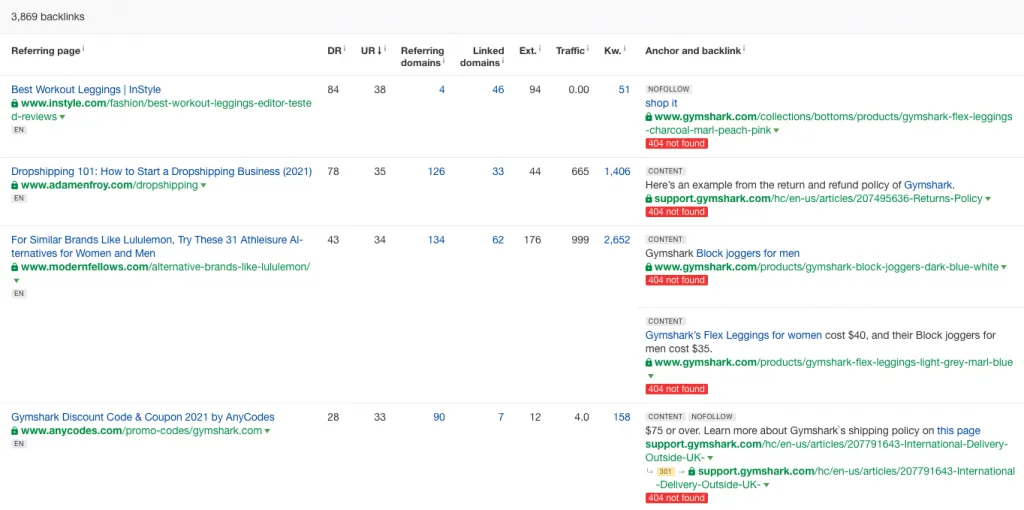Screen dimensions: 1024x510
Task: Open referring domains count 134 for modernfellows
Action: tap(436, 240)
